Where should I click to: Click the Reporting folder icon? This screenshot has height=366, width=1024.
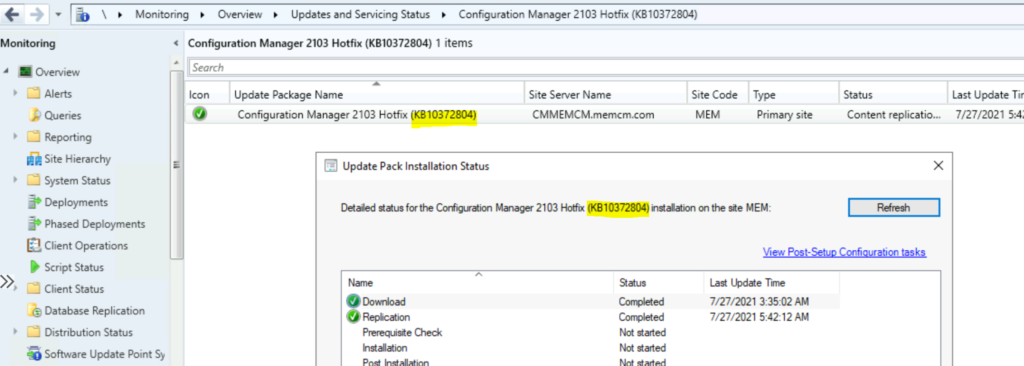(33, 137)
